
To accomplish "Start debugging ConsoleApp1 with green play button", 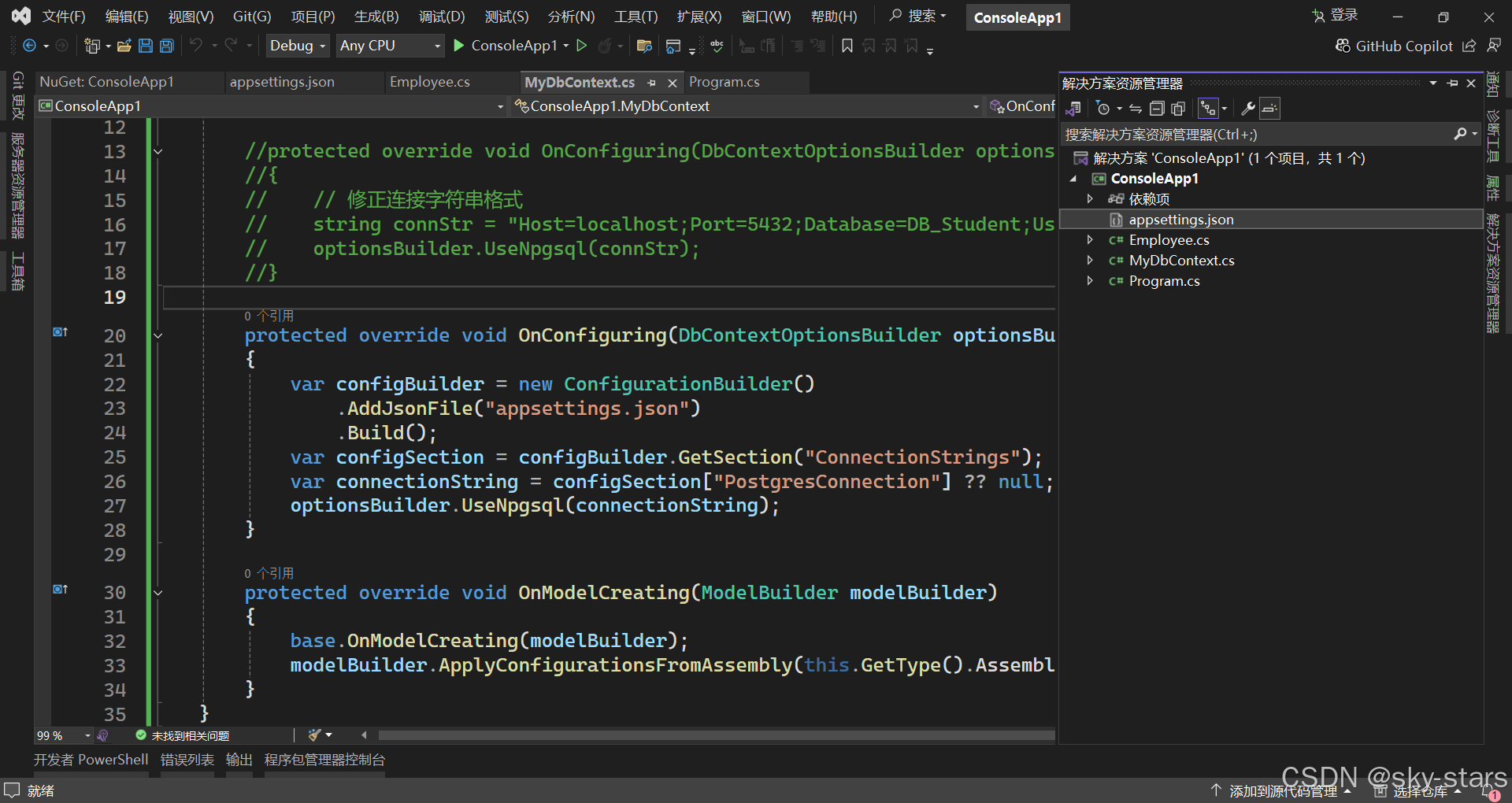I will click(459, 46).
